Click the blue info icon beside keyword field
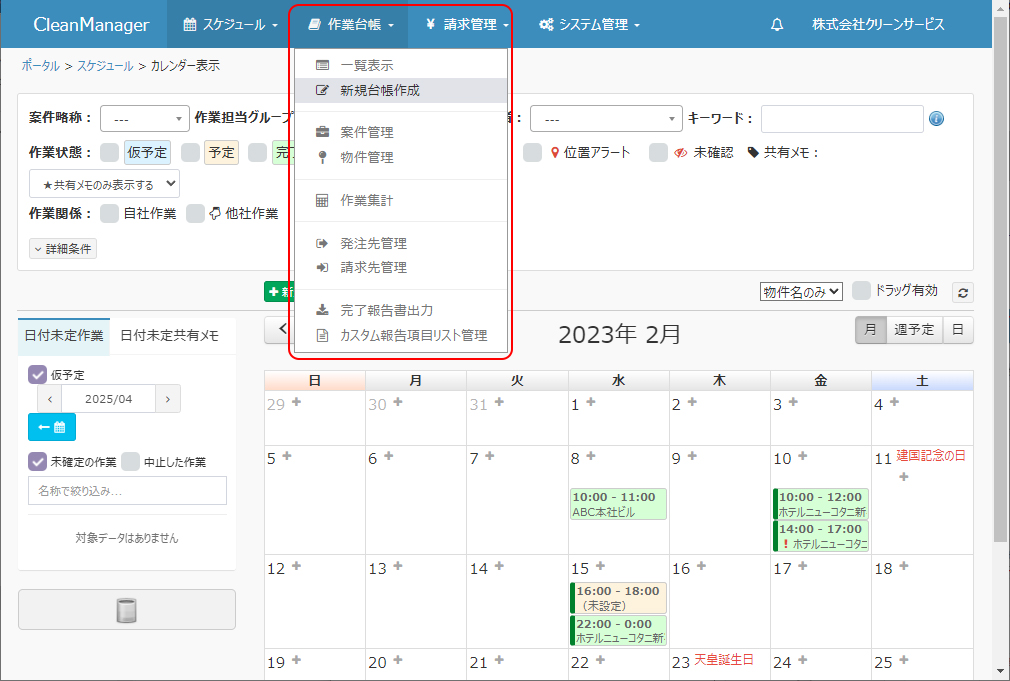Screen dimensions: 1010x681 point(936,119)
